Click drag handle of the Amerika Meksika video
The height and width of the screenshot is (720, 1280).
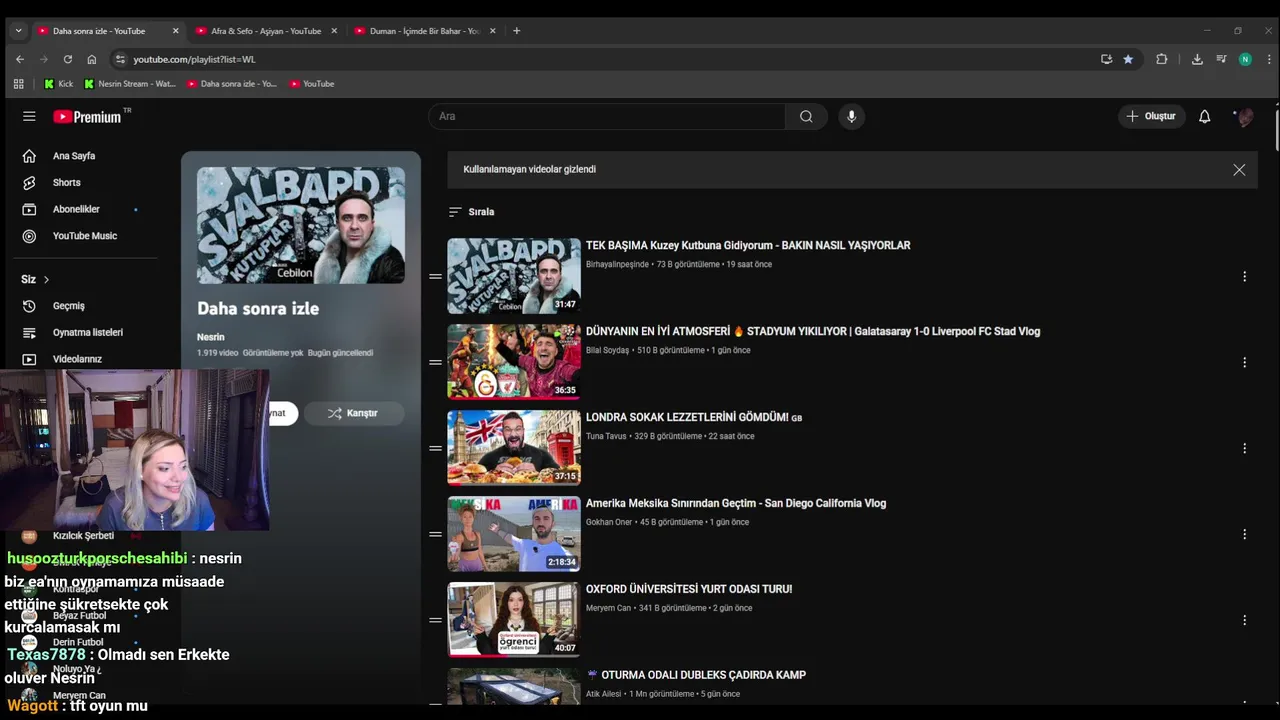[435, 534]
